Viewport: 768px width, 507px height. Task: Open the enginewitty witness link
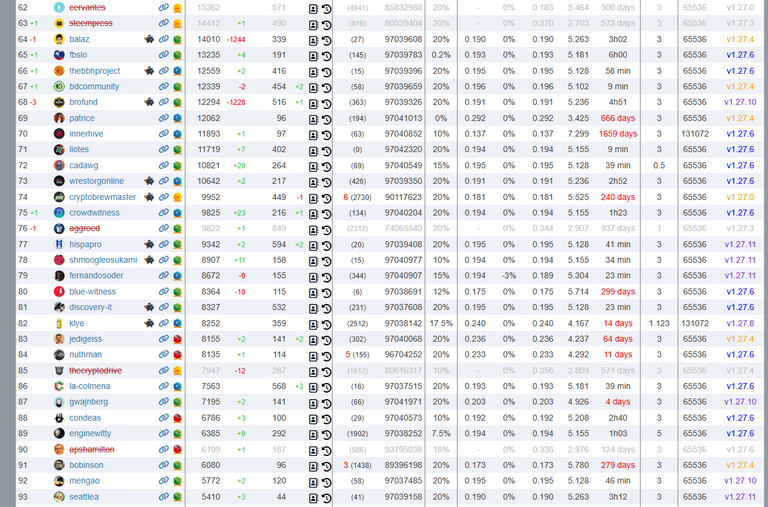(x=90, y=434)
